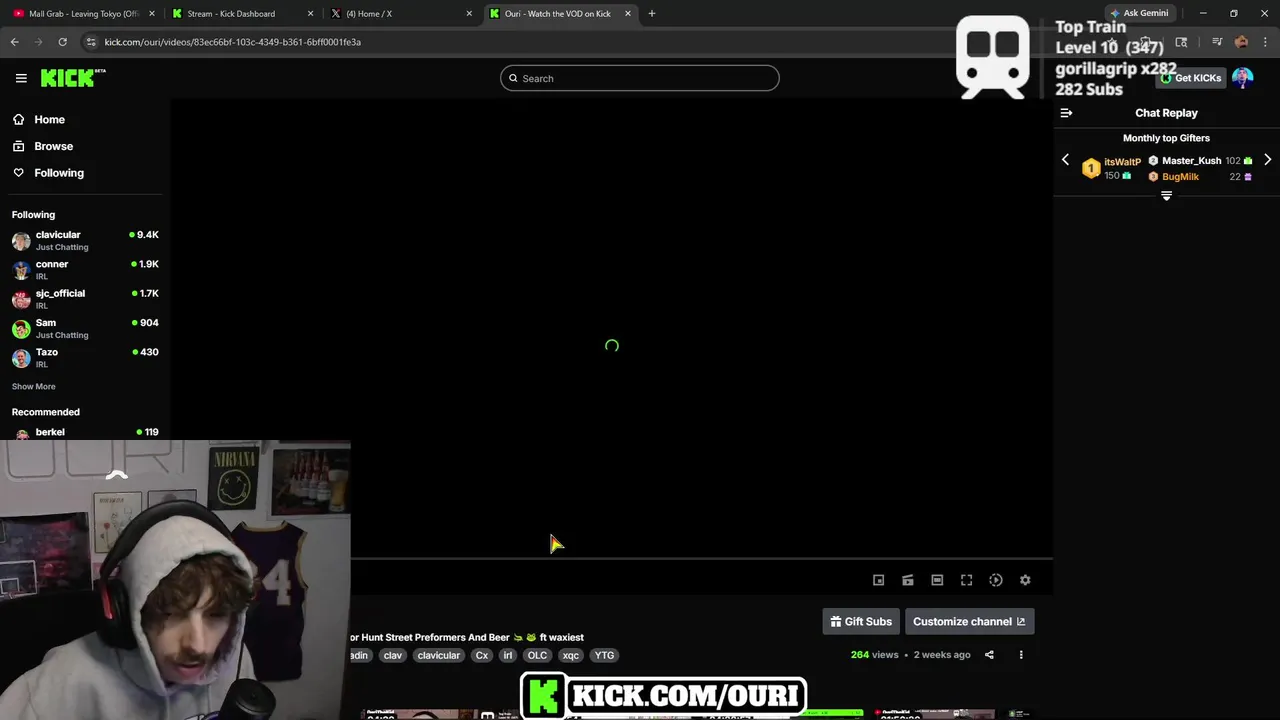Click the clip creation icon
The width and height of the screenshot is (1280, 720).
click(908, 580)
